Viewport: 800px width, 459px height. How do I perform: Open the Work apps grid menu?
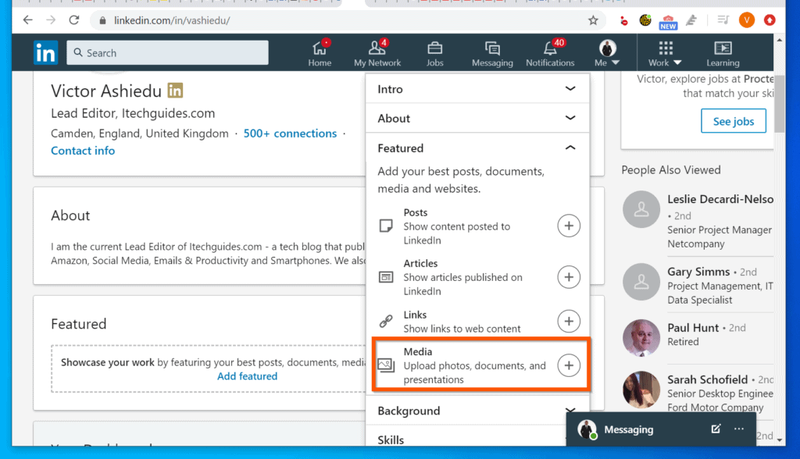tap(665, 53)
